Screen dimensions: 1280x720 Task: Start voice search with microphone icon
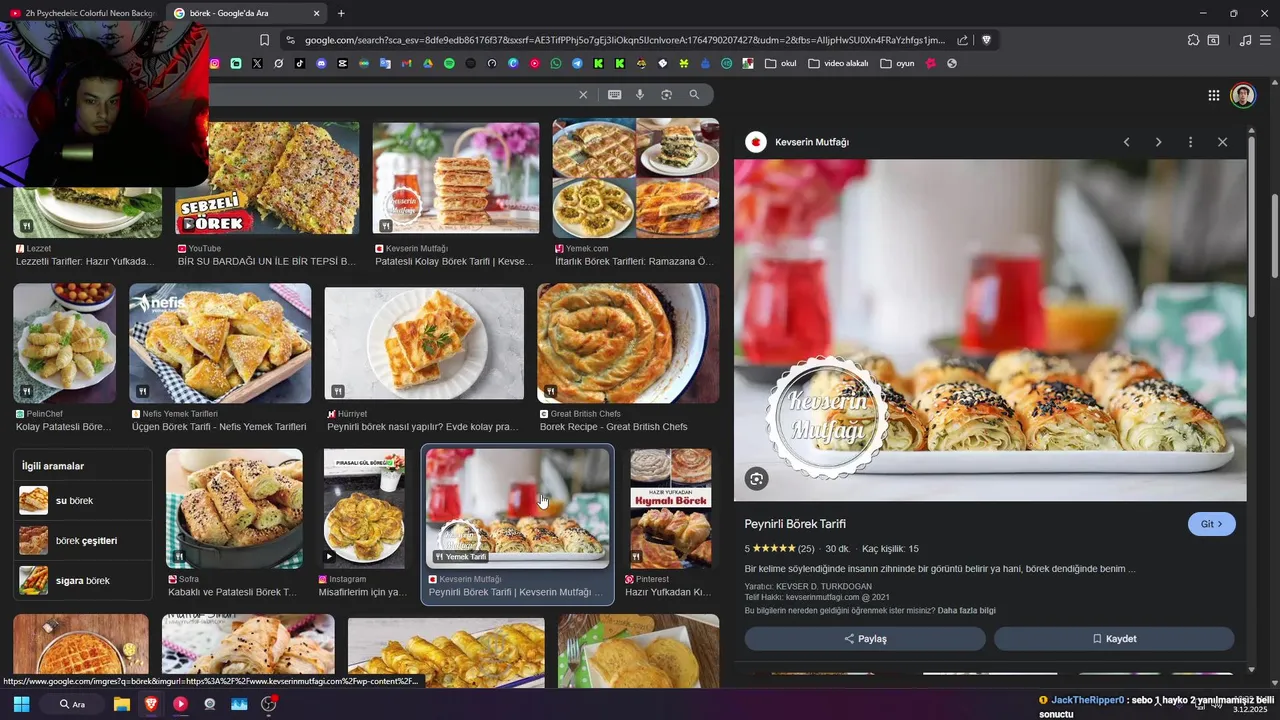click(640, 94)
